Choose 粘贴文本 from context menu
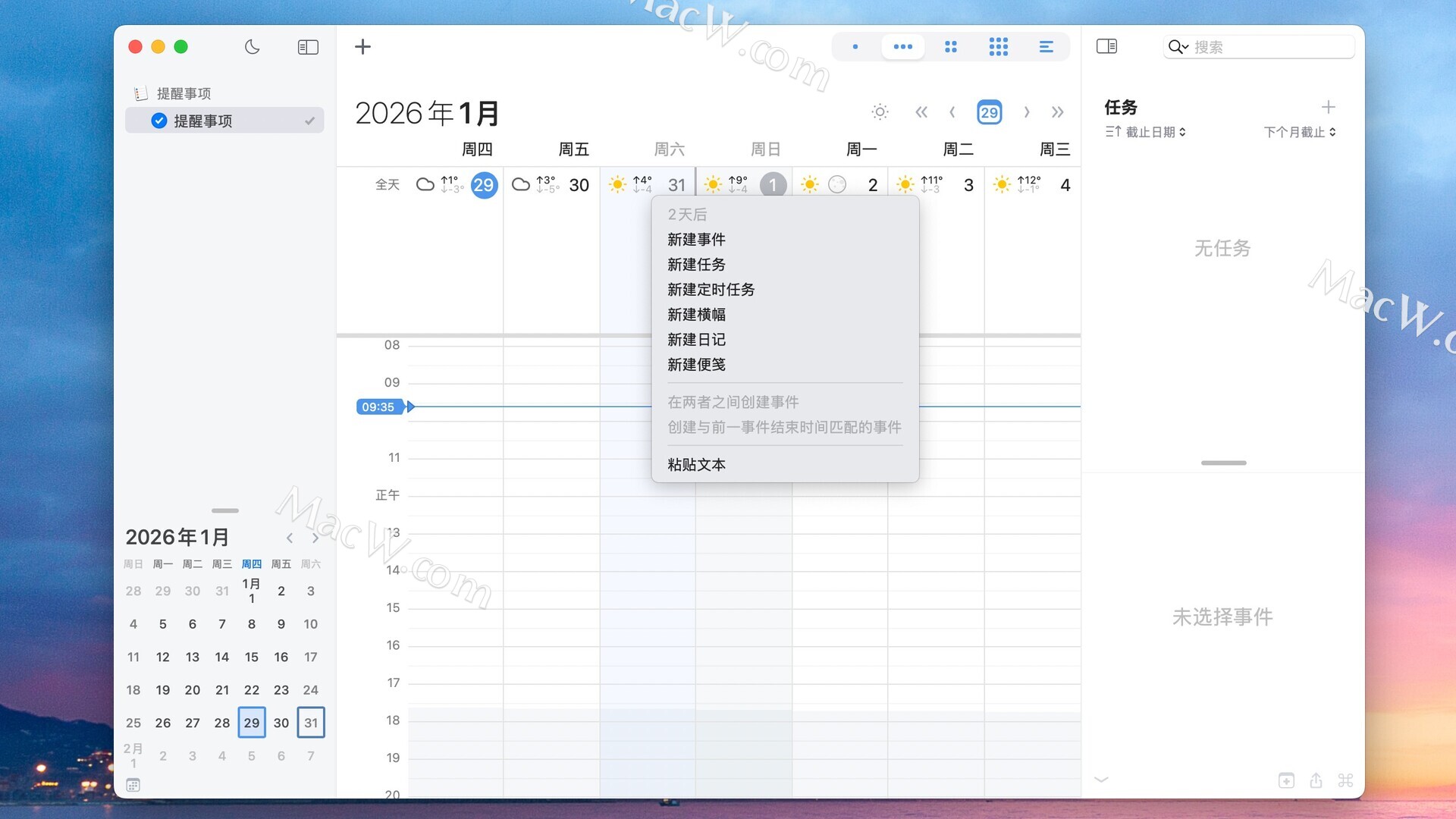 click(x=696, y=465)
